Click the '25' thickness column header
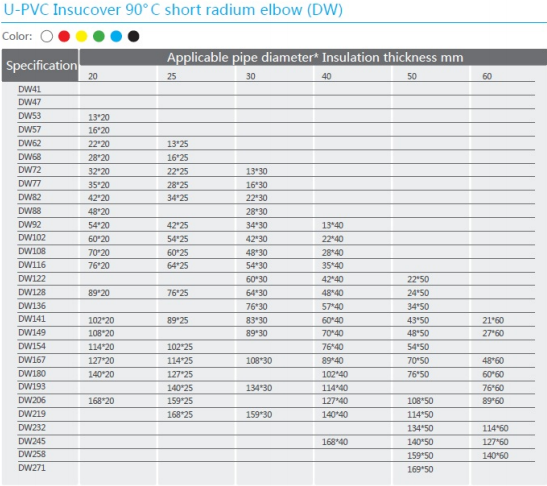Image resolution: width=547 pixels, height=486 pixels. click(x=172, y=76)
